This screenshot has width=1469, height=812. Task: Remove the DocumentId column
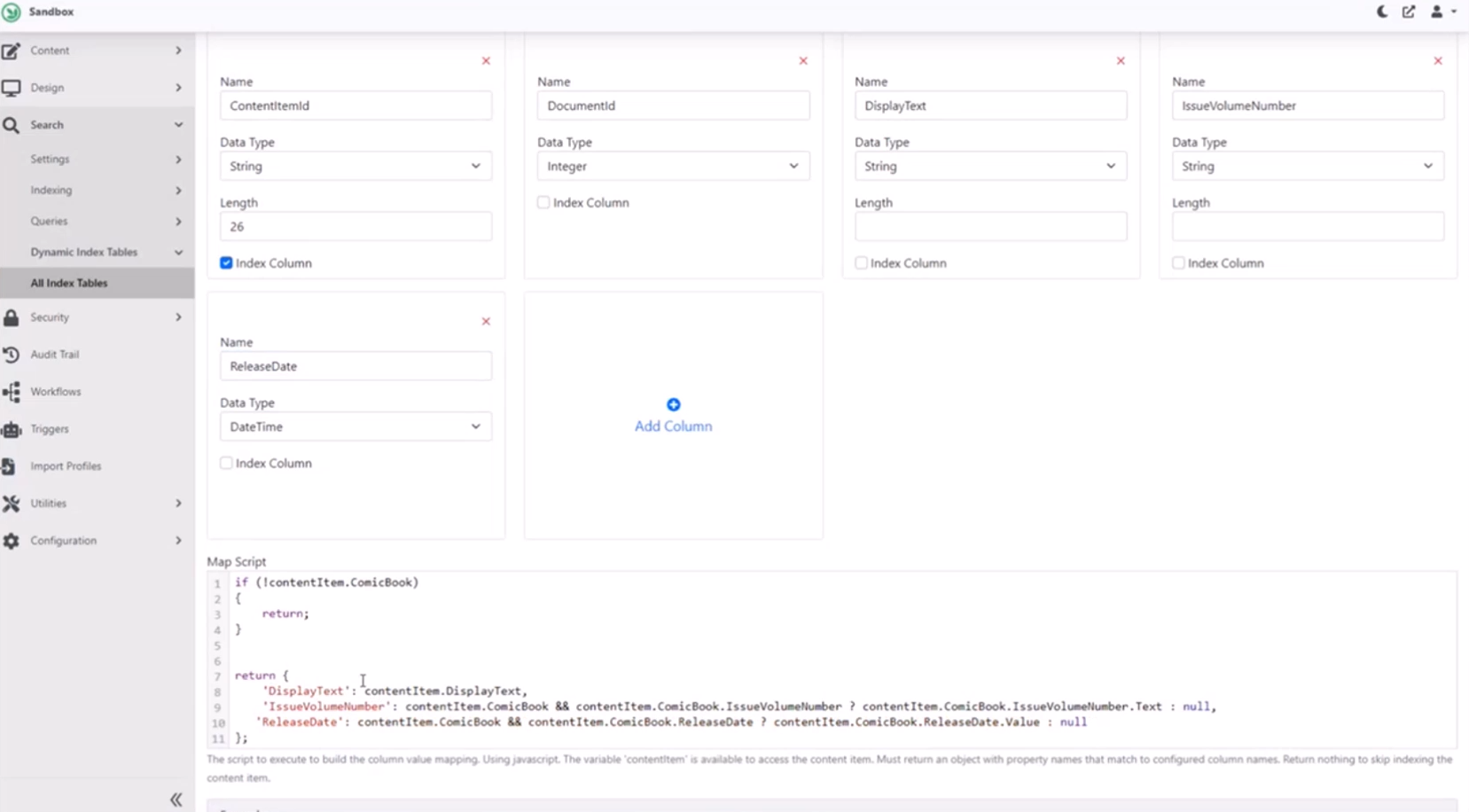803,61
